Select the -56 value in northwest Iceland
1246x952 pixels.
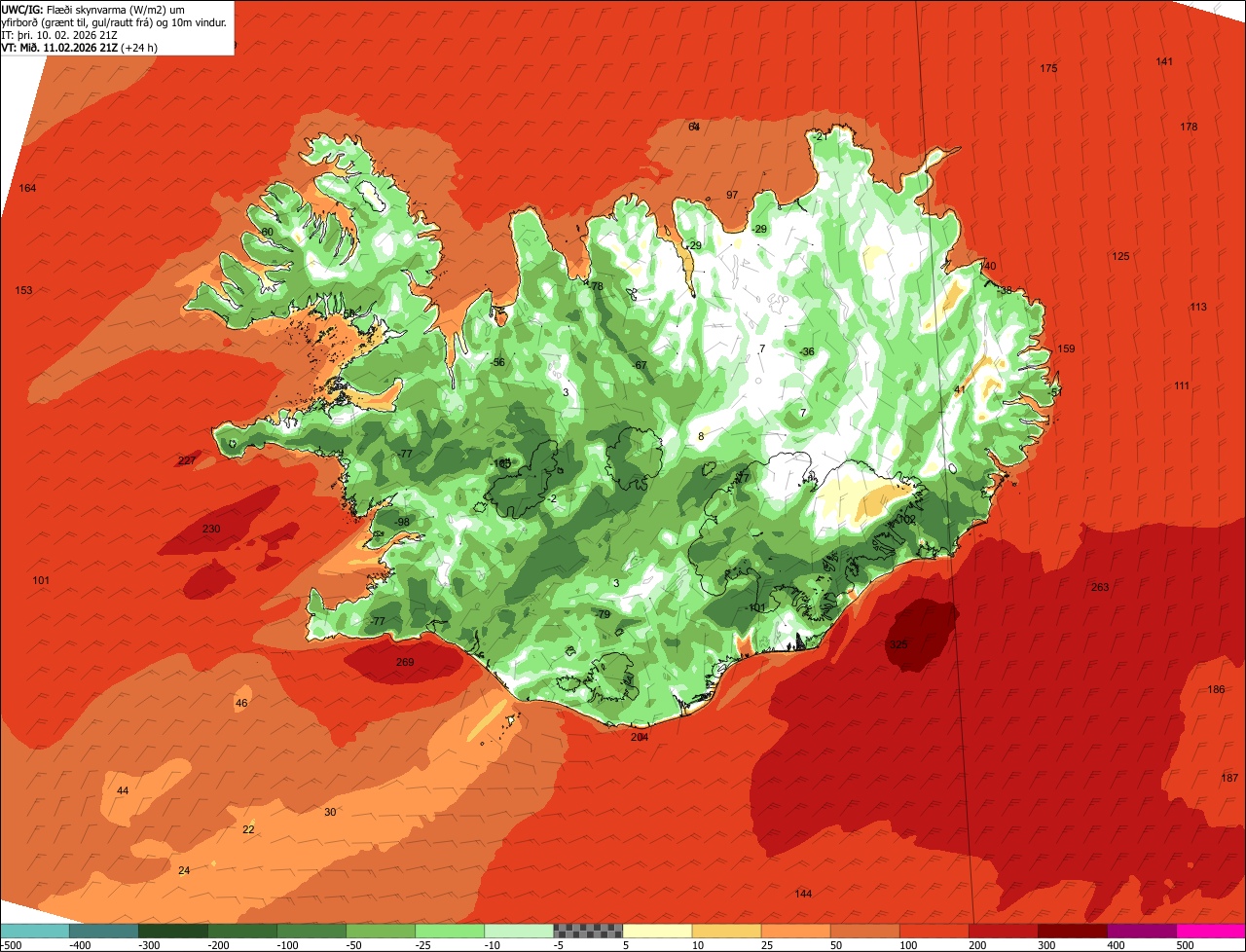point(497,363)
